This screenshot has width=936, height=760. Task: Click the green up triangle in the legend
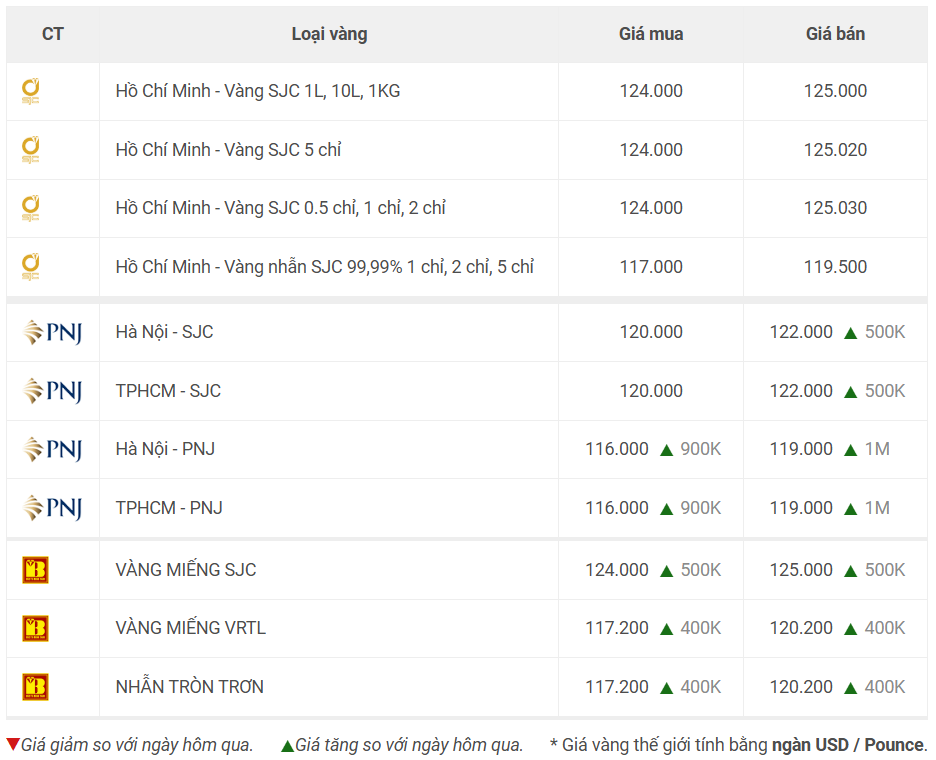pyautogui.click(x=288, y=745)
